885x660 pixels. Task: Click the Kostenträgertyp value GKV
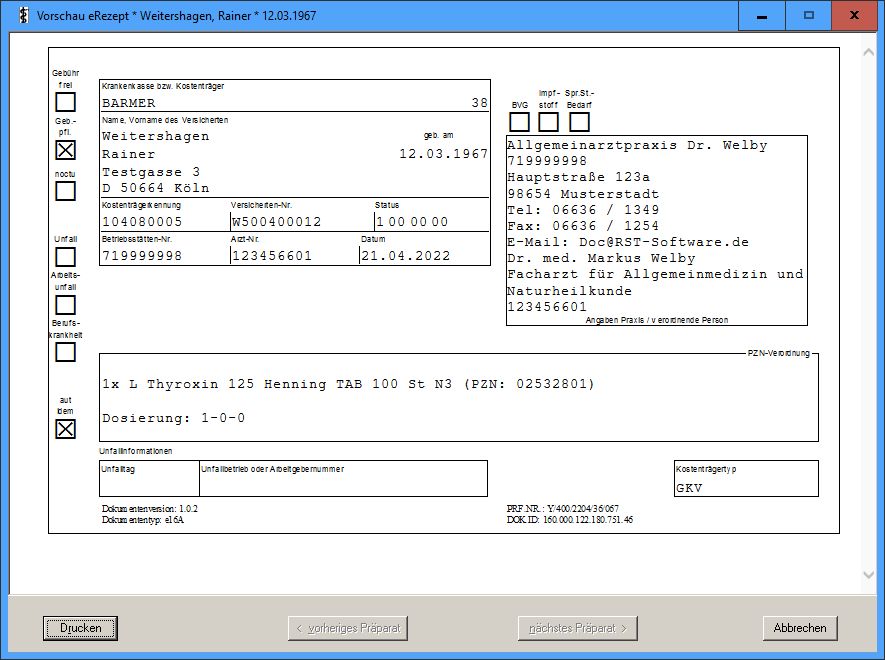689,488
